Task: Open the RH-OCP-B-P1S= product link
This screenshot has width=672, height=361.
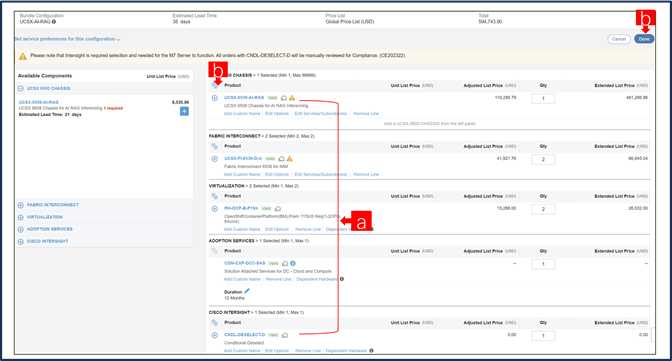Action: point(241,208)
